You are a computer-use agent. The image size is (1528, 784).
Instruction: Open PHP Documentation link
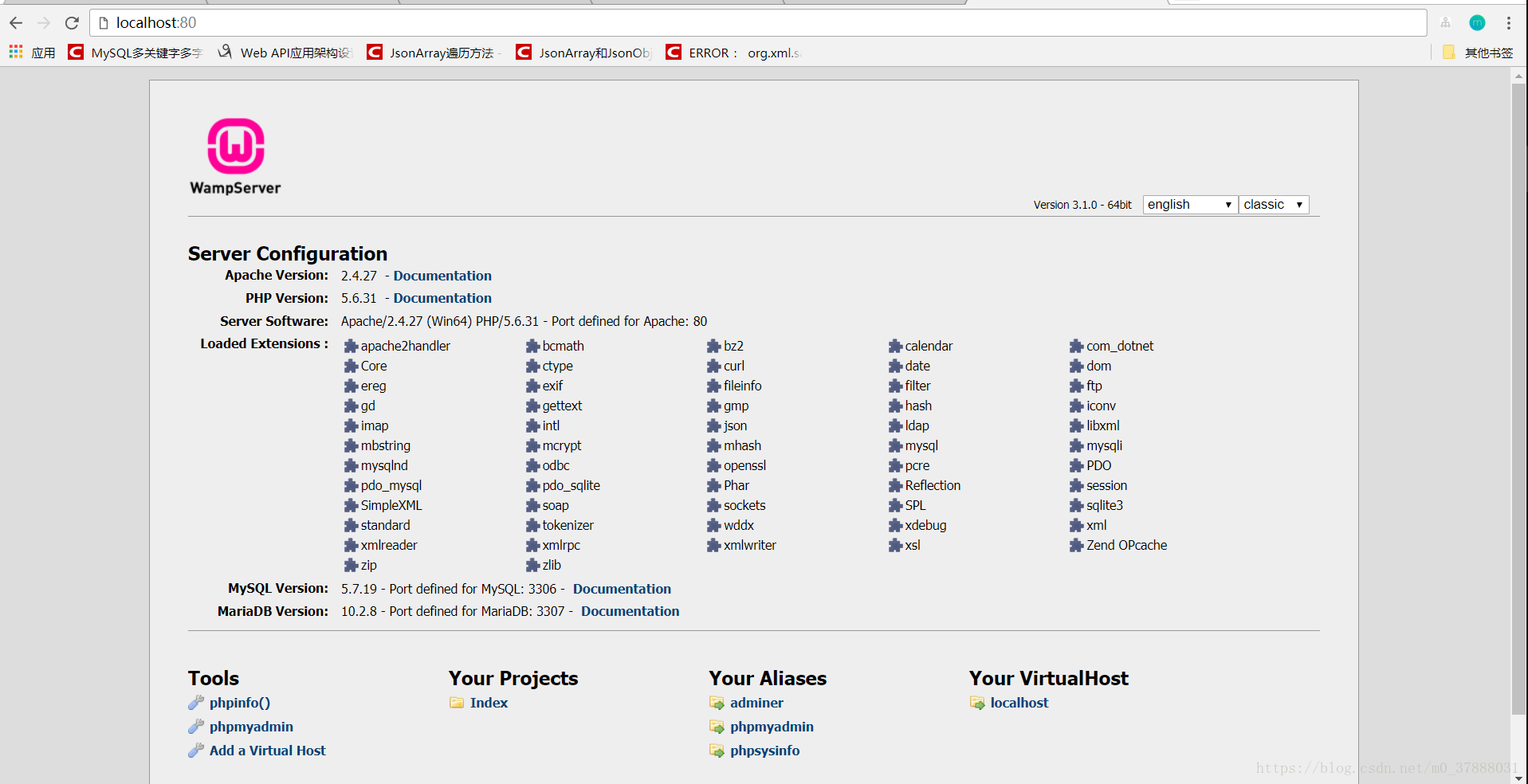pos(442,298)
